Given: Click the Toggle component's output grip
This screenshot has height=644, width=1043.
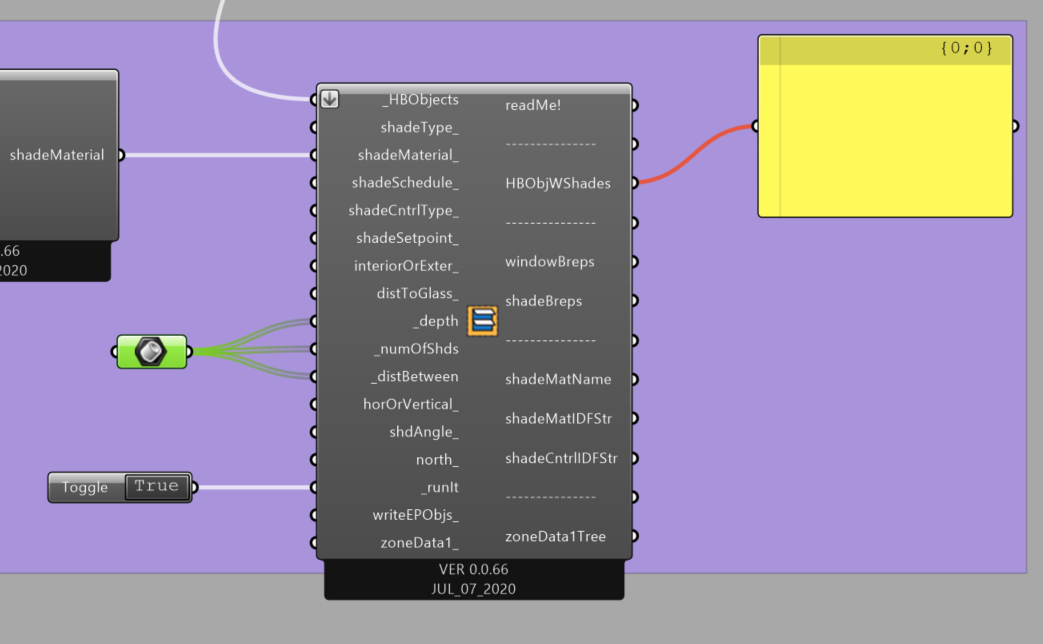Looking at the screenshot, I should click(x=194, y=488).
